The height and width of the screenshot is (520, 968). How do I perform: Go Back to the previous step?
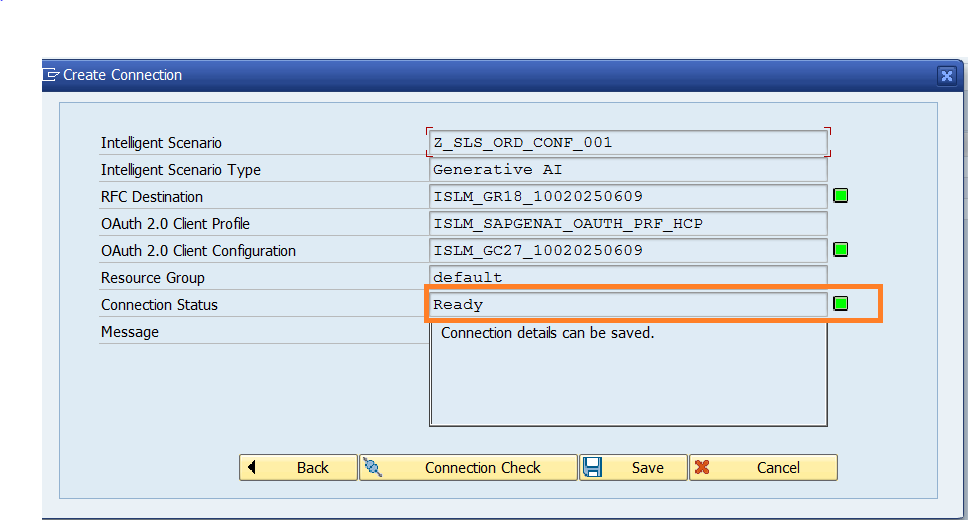click(298, 467)
